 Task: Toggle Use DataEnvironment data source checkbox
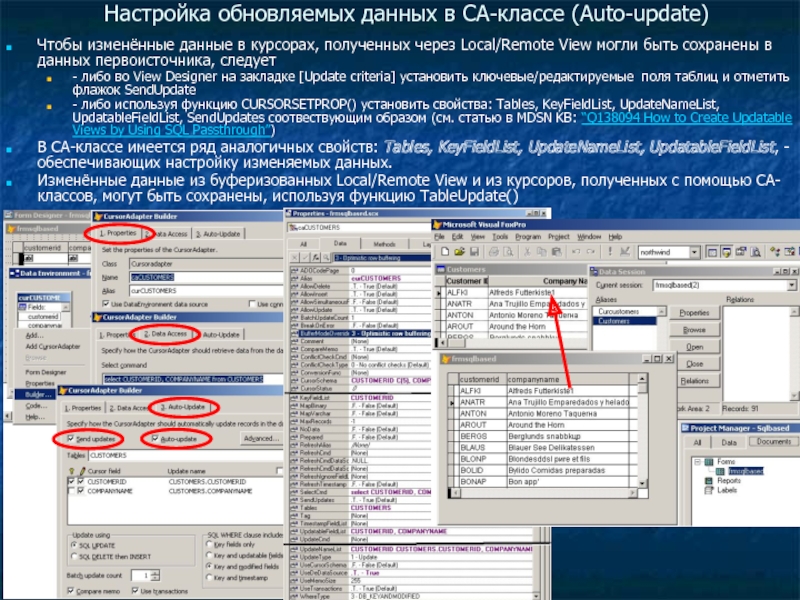point(106,304)
